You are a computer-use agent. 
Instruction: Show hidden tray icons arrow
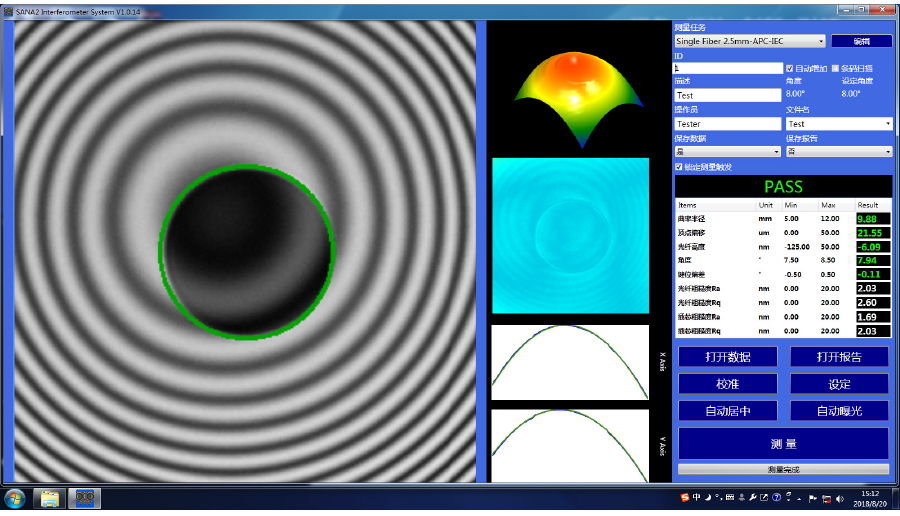coord(799,499)
